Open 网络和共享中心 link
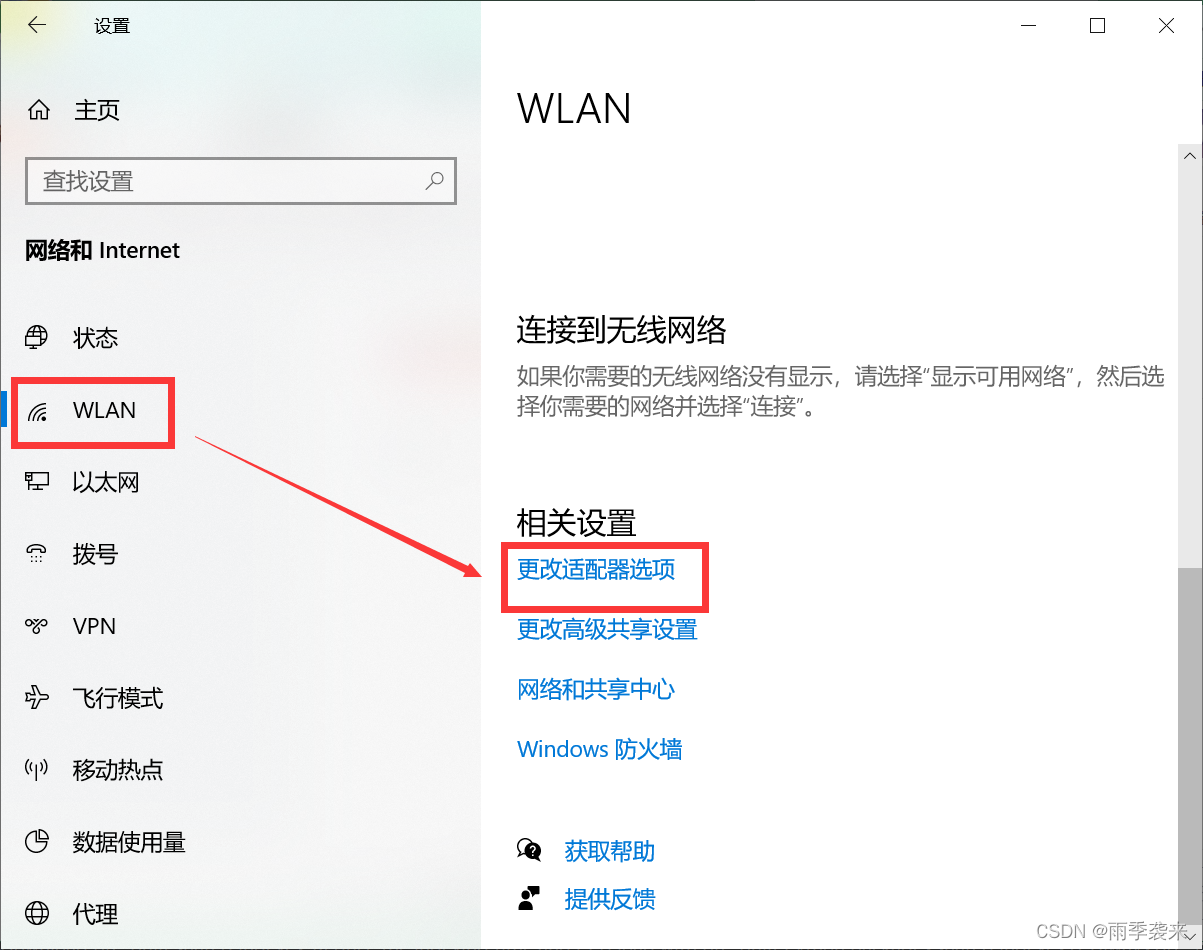Screen dimensions: 1203x950 596,690
